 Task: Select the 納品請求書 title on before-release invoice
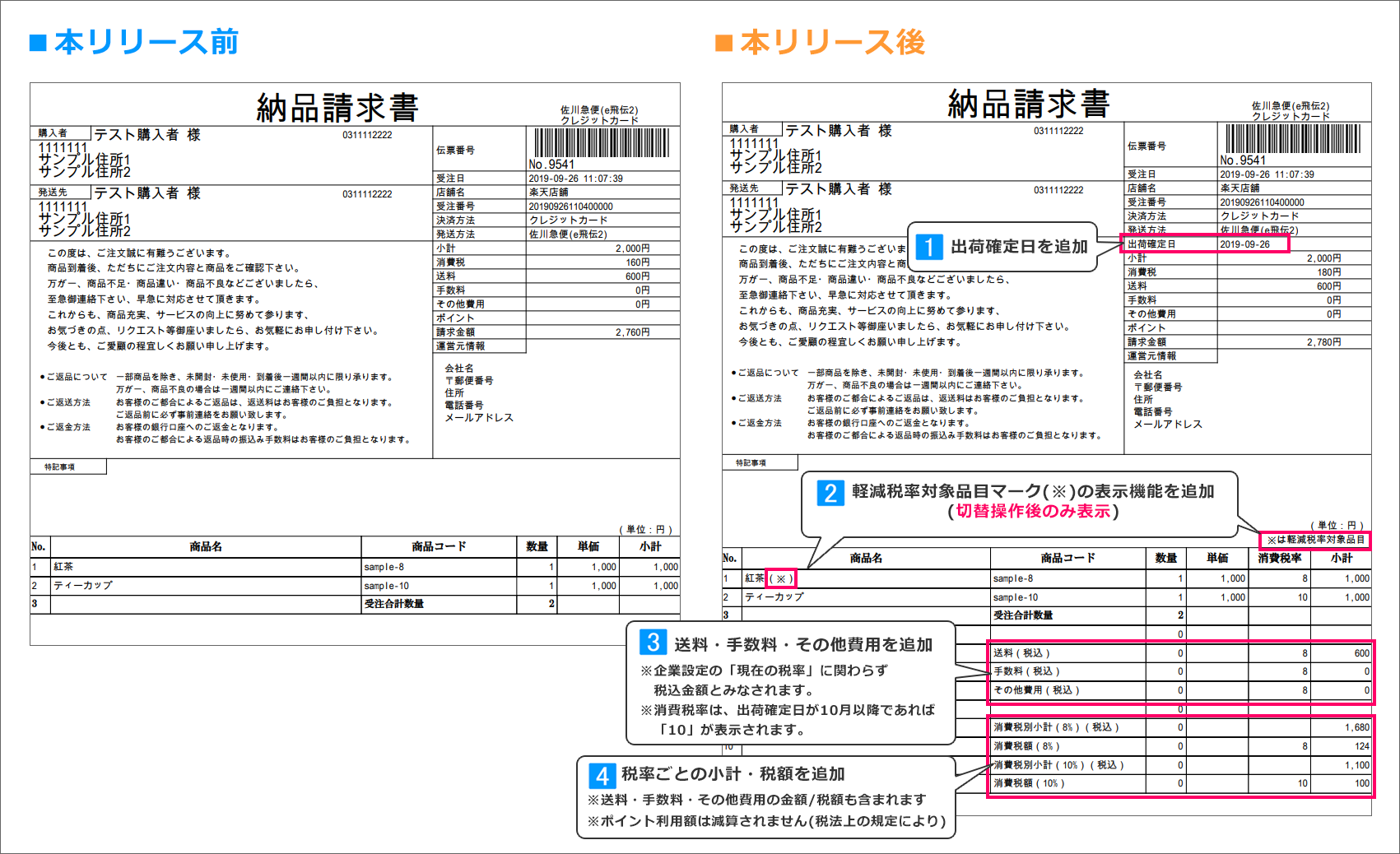point(337,108)
